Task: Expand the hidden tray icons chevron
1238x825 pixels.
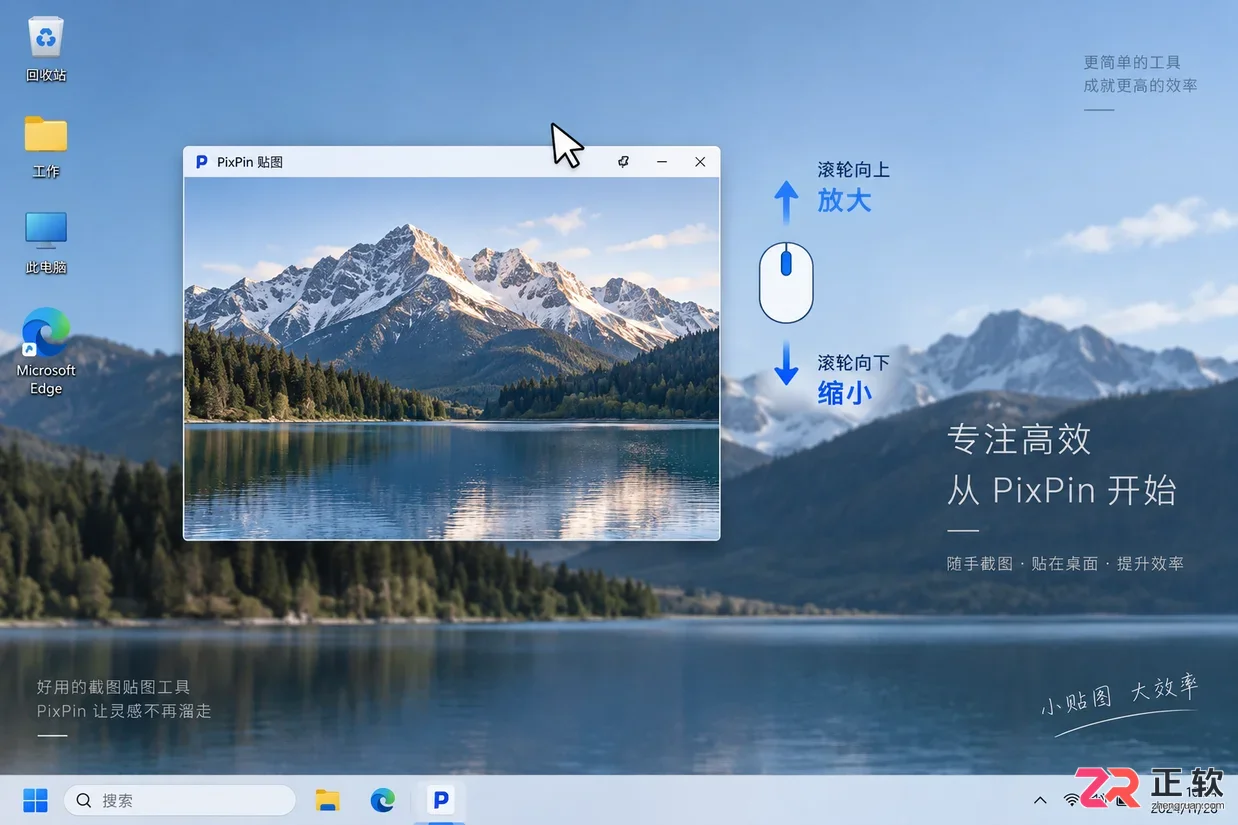Action: click(x=1040, y=800)
